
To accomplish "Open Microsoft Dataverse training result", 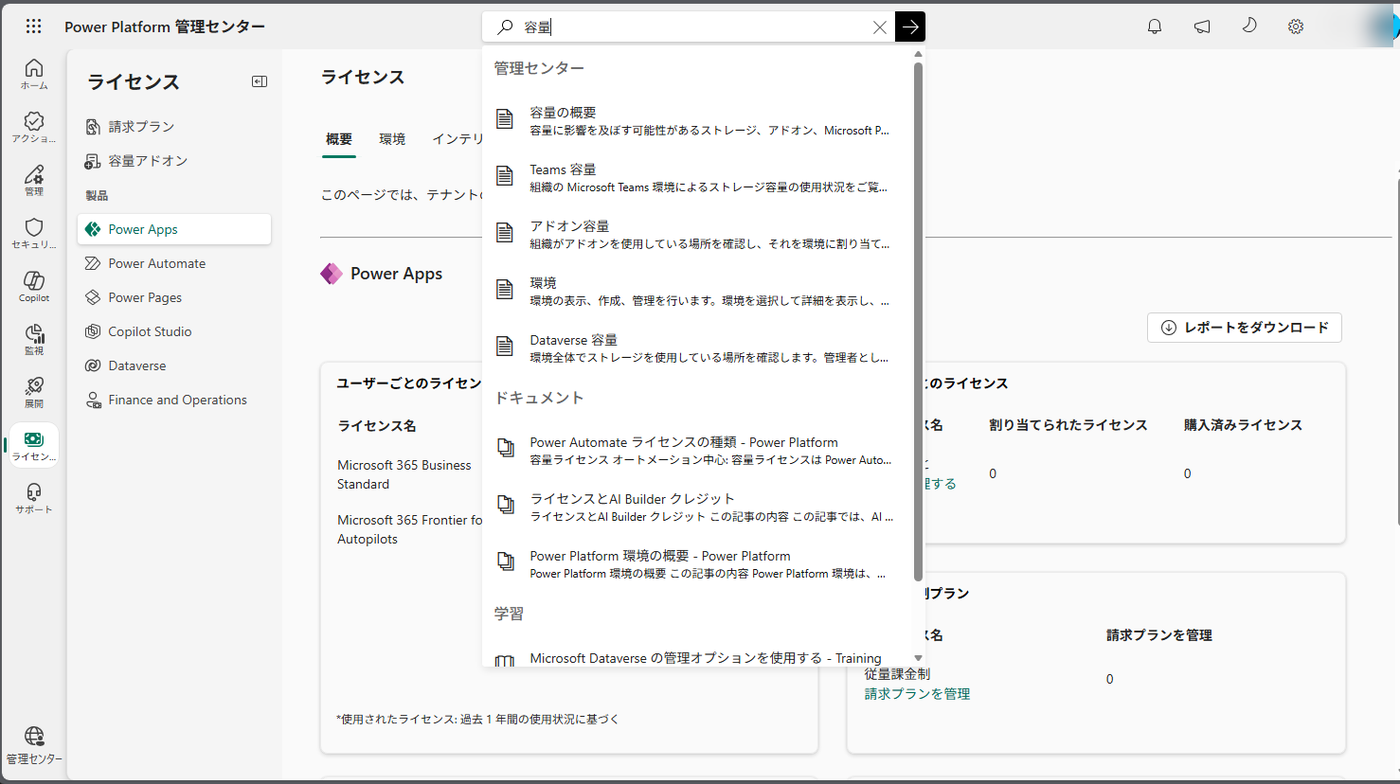I will coord(699,658).
